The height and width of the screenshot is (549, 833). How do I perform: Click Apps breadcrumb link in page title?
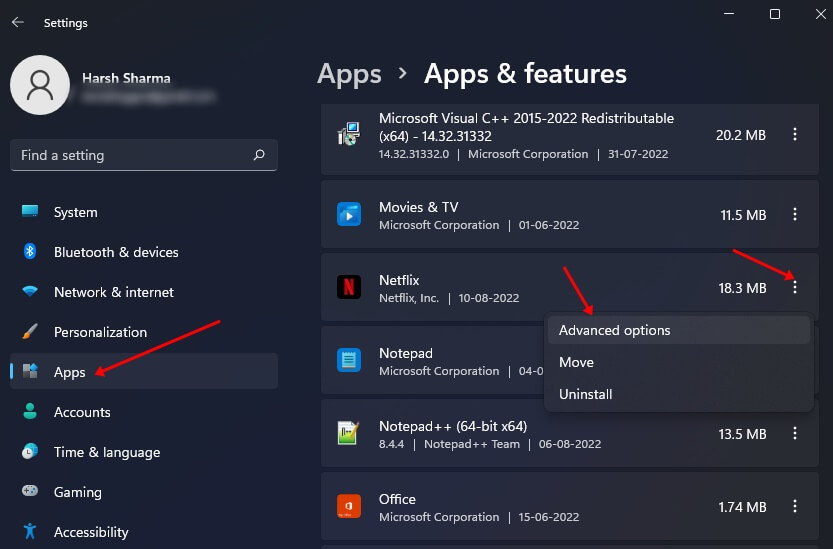(349, 74)
